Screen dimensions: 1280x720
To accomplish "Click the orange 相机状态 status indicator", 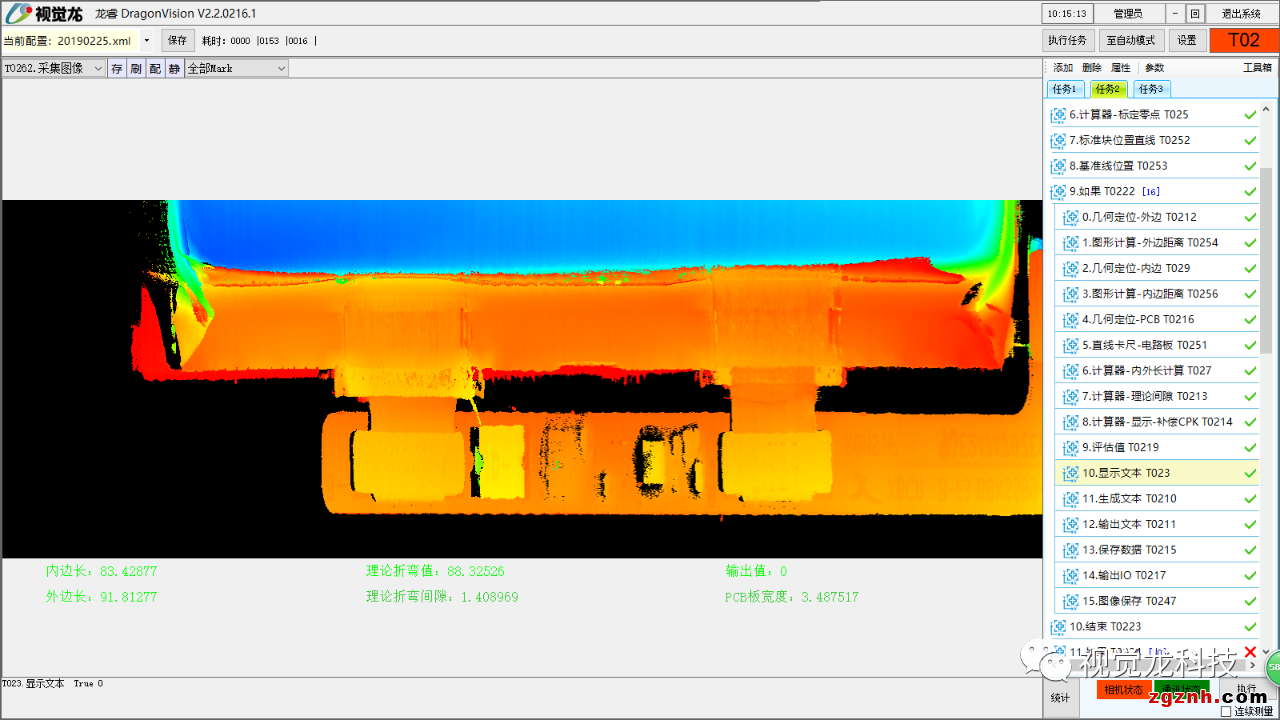I will 1123,690.
